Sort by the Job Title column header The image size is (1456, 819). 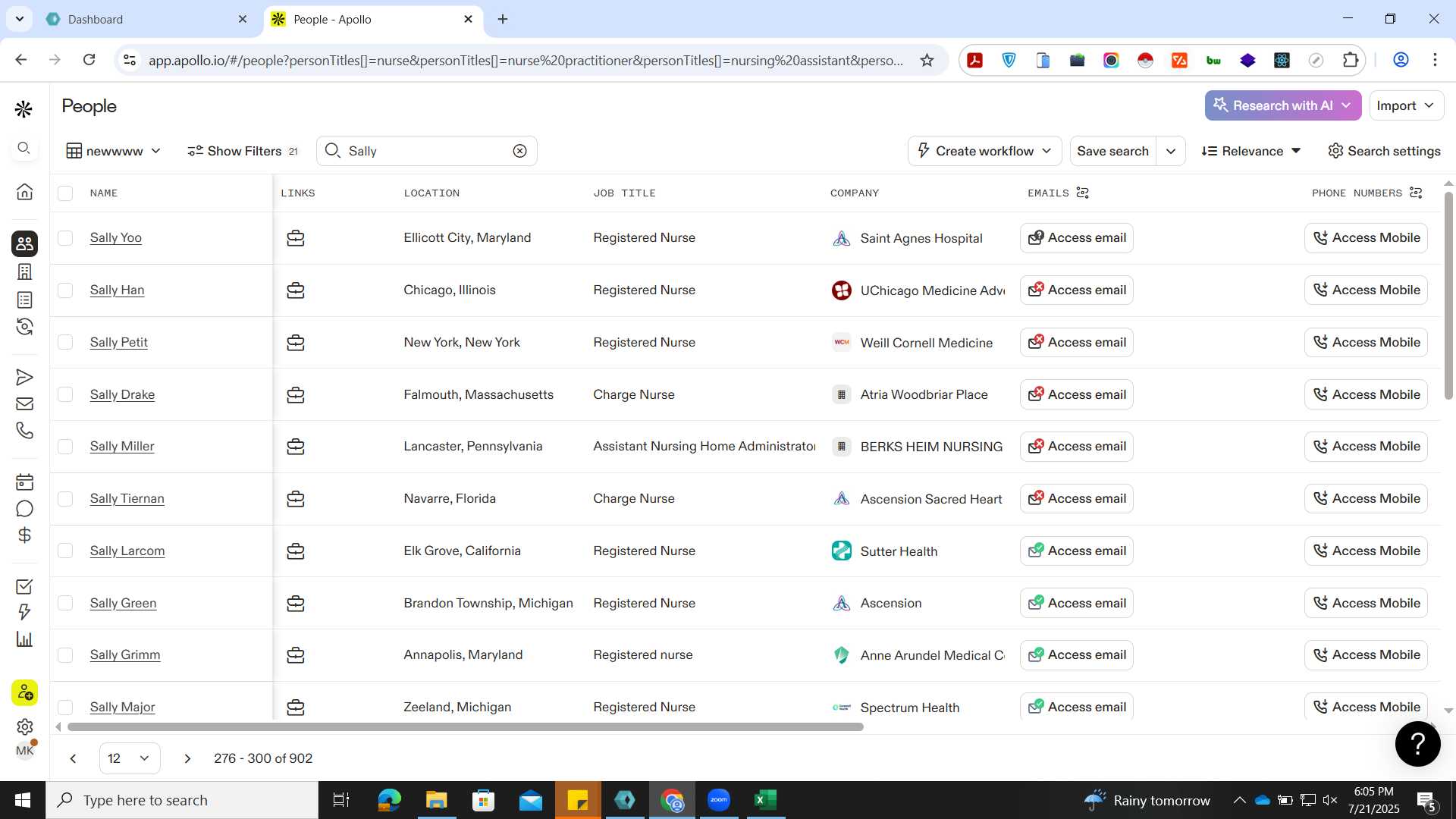[x=624, y=193]
